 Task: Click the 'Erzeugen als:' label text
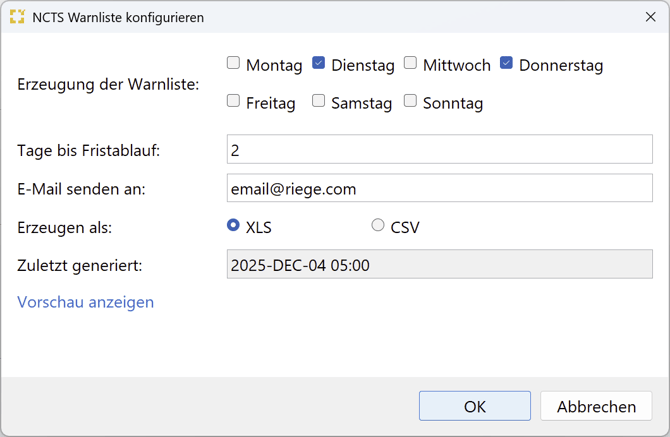pyautogui.click(x=65, y=227)
